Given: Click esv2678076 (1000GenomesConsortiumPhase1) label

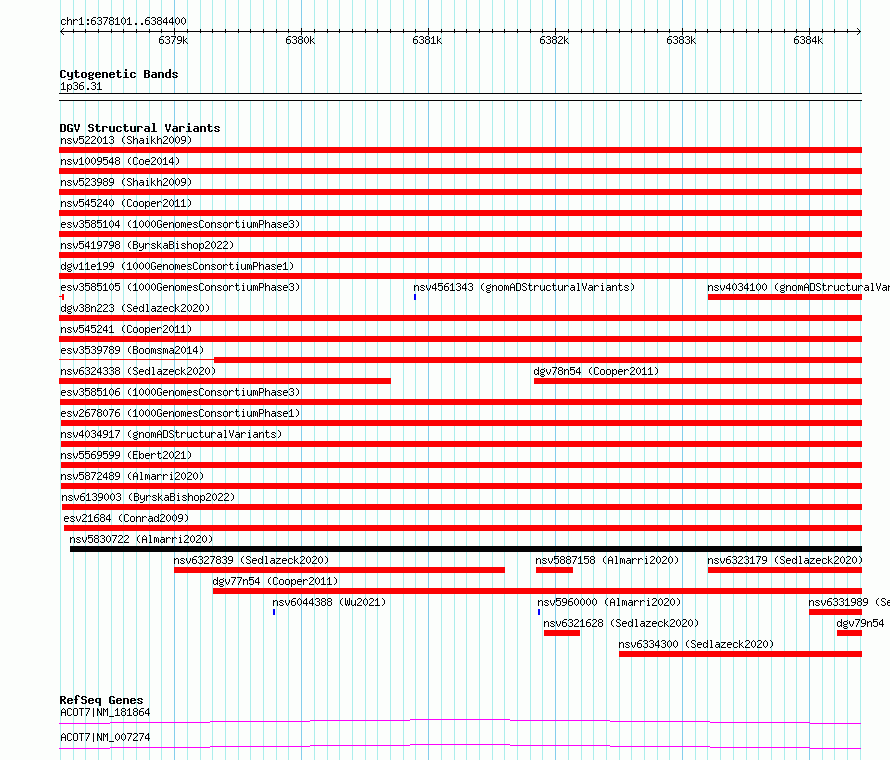Looking at the screenshot, I should (x=180, y=413).
